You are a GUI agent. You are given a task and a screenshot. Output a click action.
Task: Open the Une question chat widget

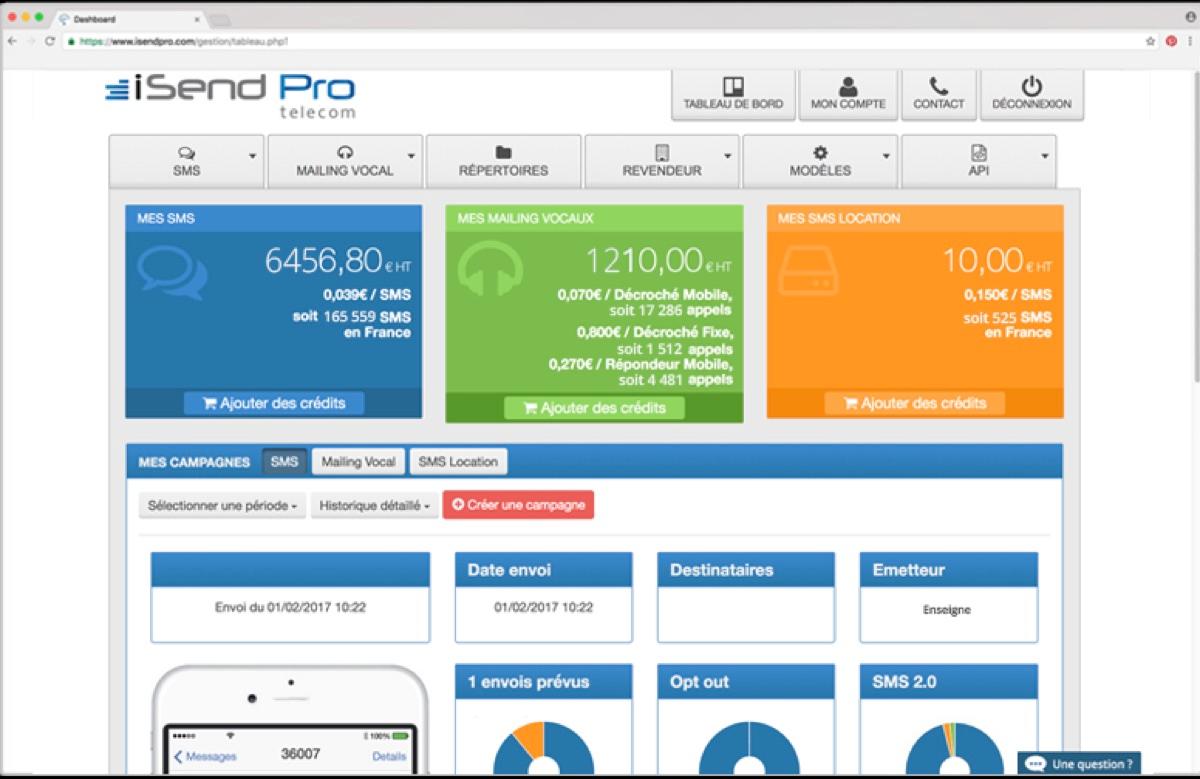(1080, 761)
